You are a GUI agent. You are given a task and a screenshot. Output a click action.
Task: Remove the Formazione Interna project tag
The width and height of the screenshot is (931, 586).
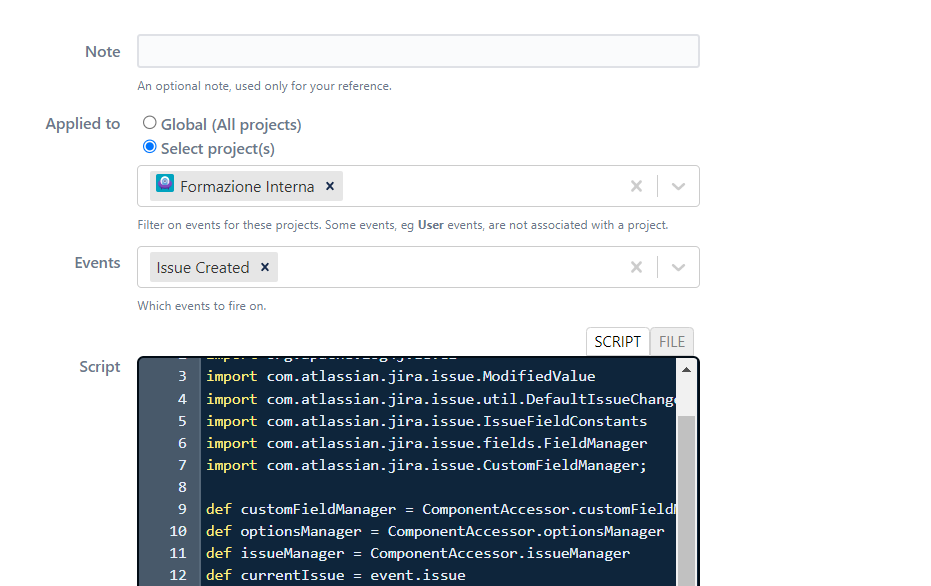click(330, 186)
